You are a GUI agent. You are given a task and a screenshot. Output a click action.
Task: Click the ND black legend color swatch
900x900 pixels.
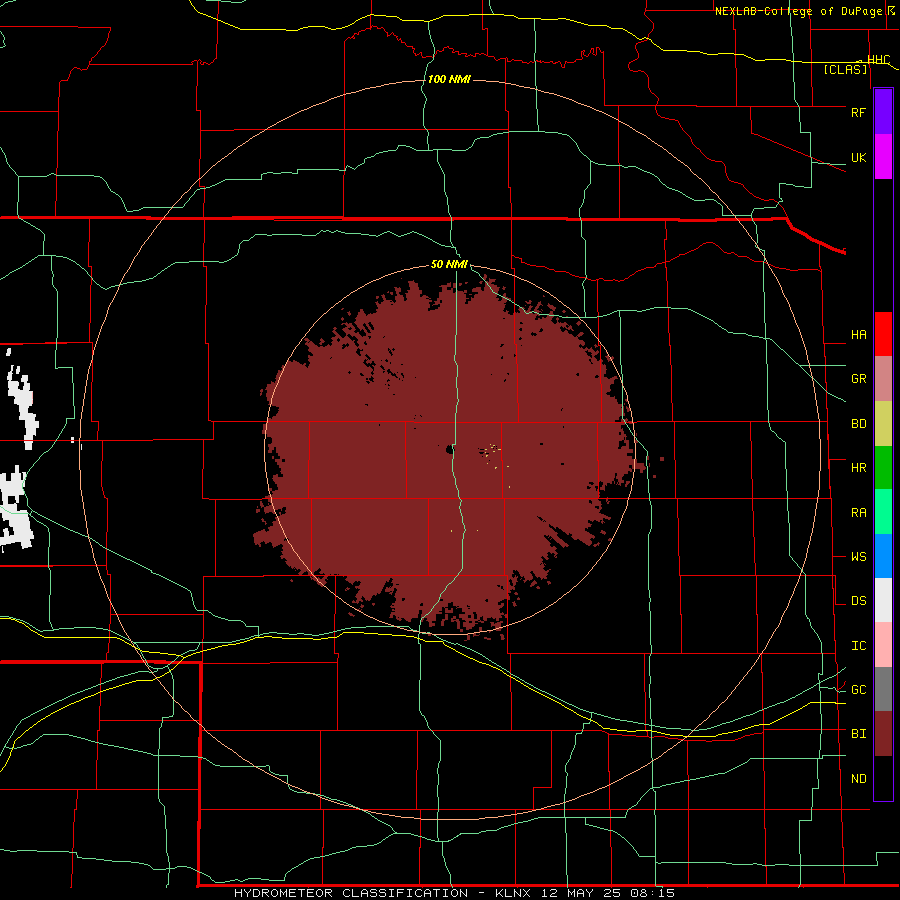(883, 778)
